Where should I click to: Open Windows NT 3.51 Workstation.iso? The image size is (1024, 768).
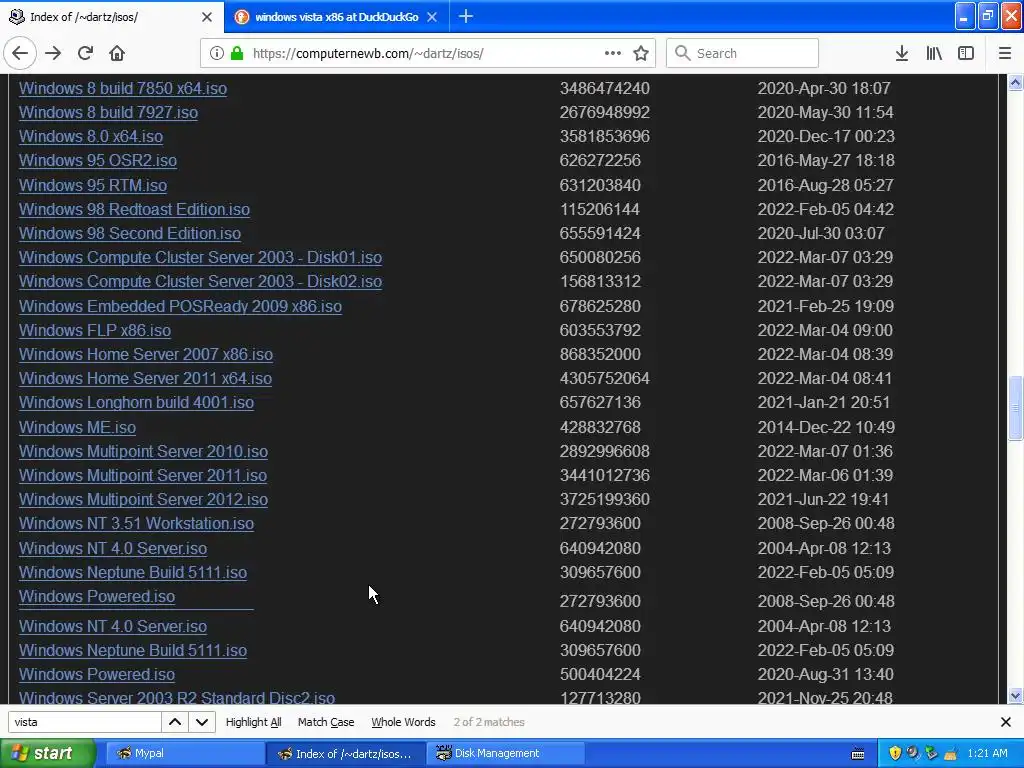[x=136, y=524]
